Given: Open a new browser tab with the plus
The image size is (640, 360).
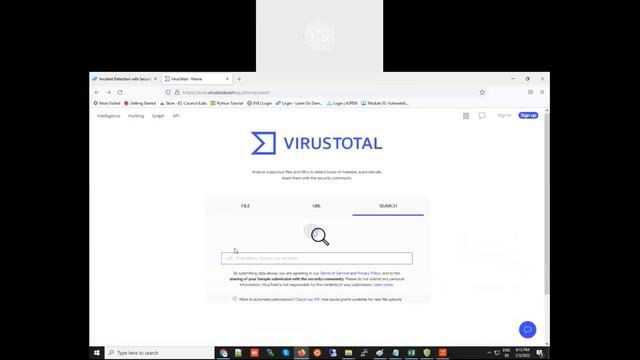Looking at the screenshot, I should (x=239, y=79).
